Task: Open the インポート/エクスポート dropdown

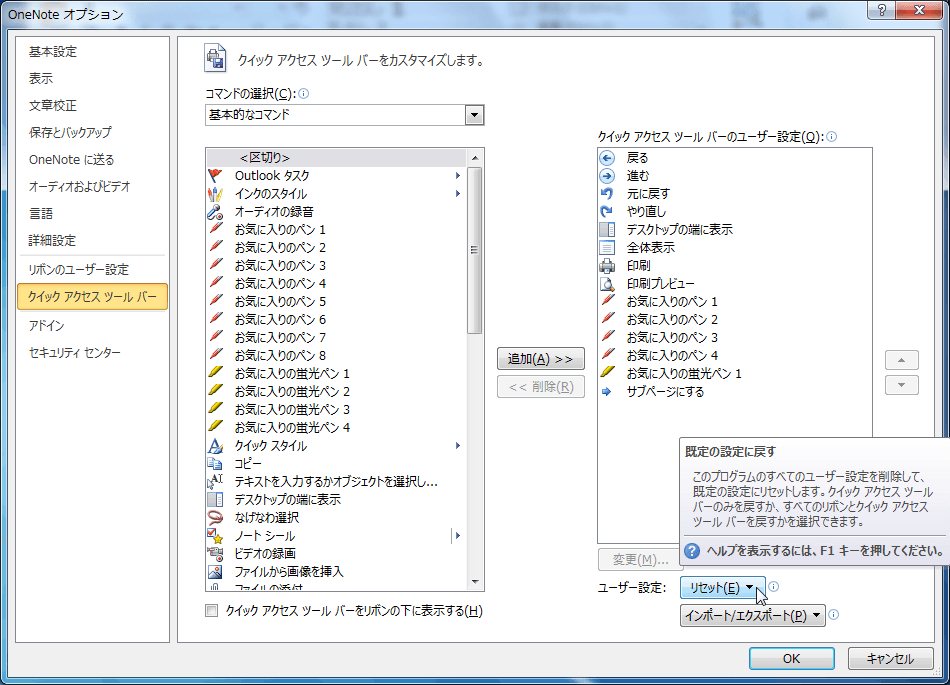Action: click(752, 615)
